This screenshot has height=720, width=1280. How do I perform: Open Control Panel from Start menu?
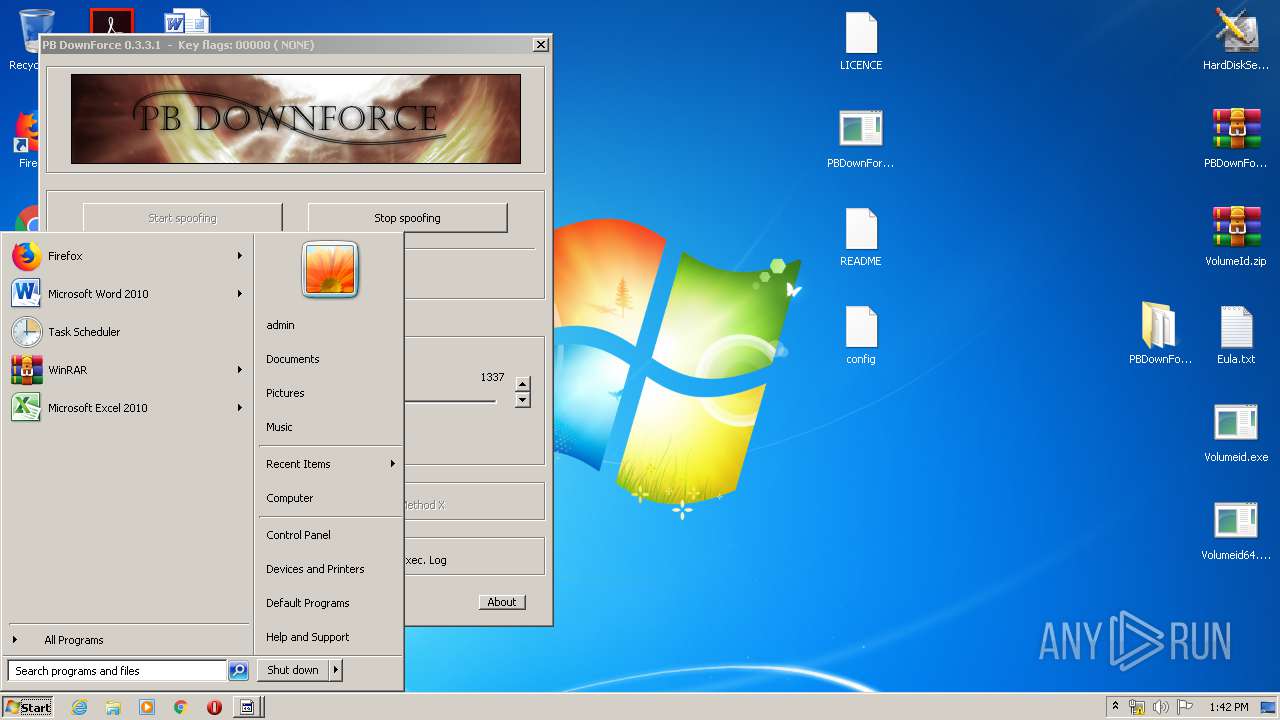pyautogui.click(x=329, y=535)
